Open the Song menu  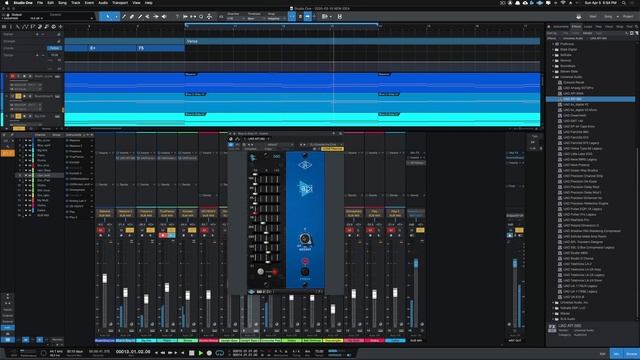click(x=62, y=3)
